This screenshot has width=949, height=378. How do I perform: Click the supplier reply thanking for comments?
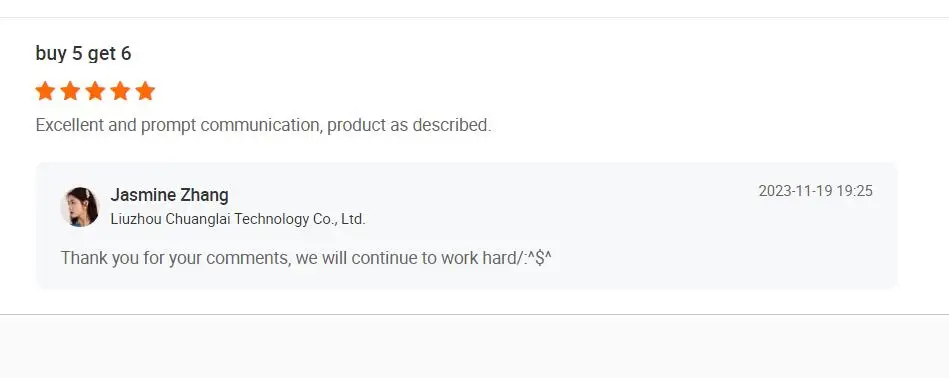(x=306, y=258)
